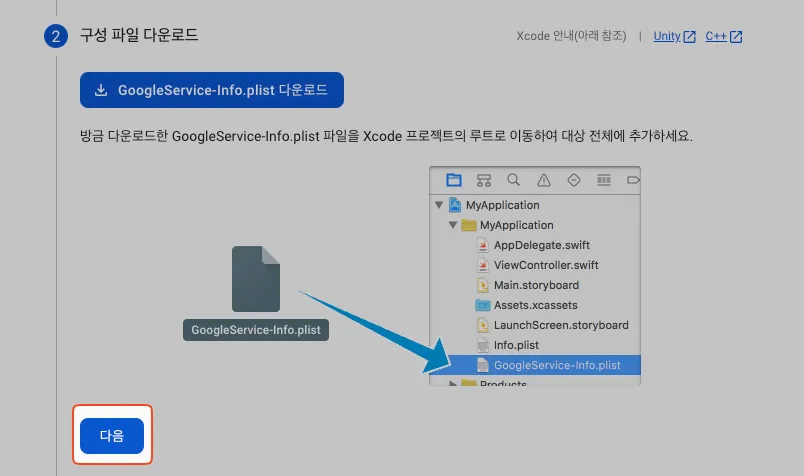Click the Xcode 안내(아래 참조) text
Image resolution: width=804 pixels, height=476 pixels.
(571, 36)
